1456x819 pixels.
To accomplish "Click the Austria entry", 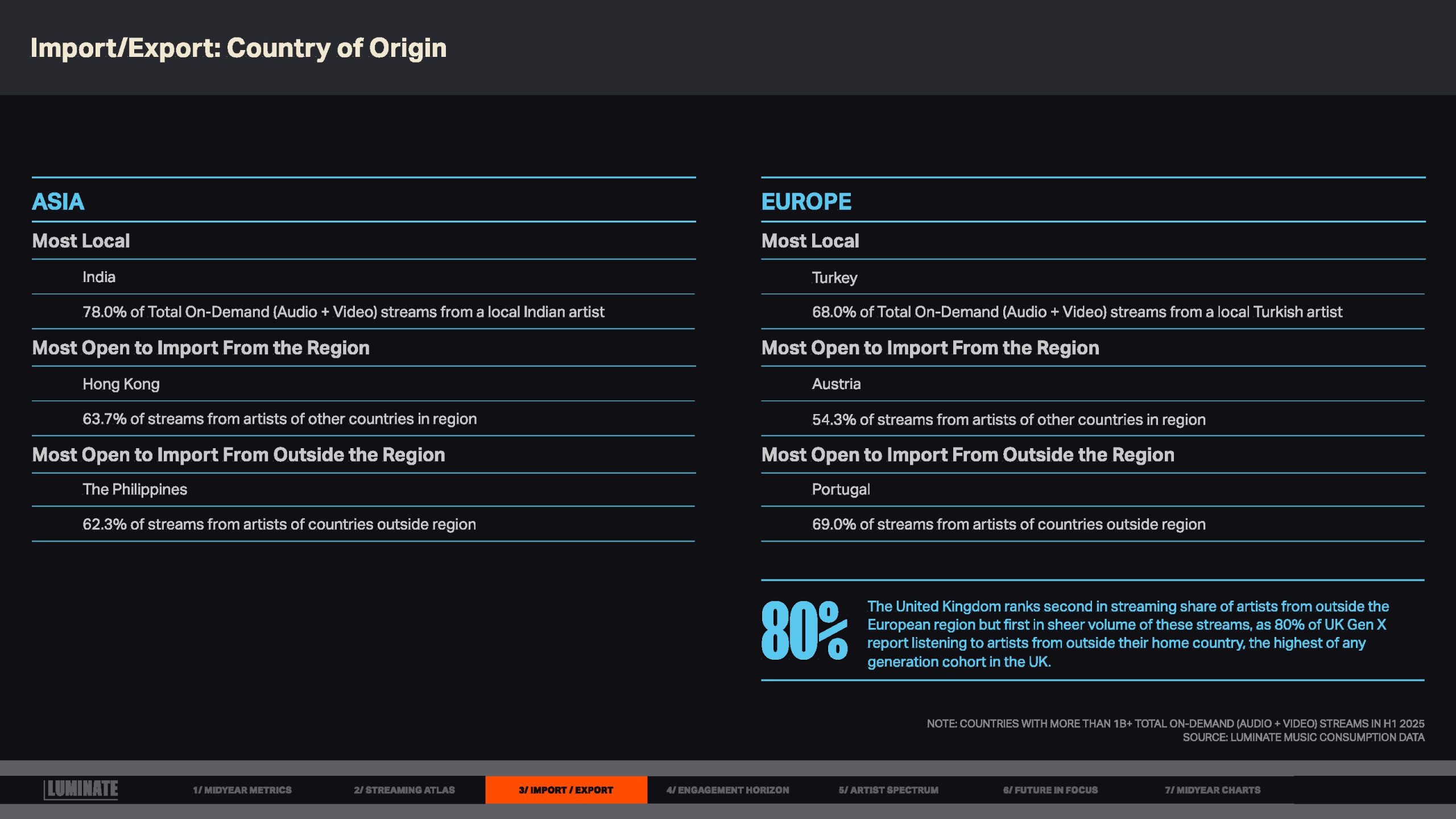I will [835, 384].
